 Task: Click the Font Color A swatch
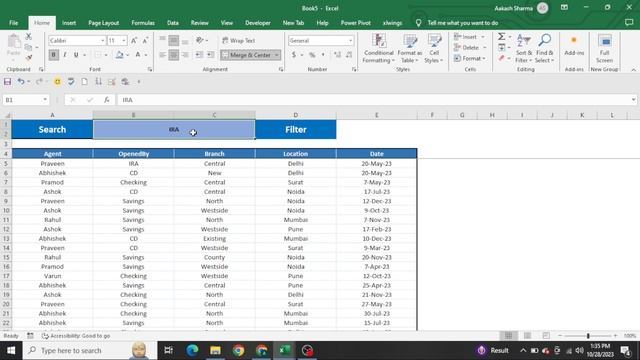(x=138, y=55)
